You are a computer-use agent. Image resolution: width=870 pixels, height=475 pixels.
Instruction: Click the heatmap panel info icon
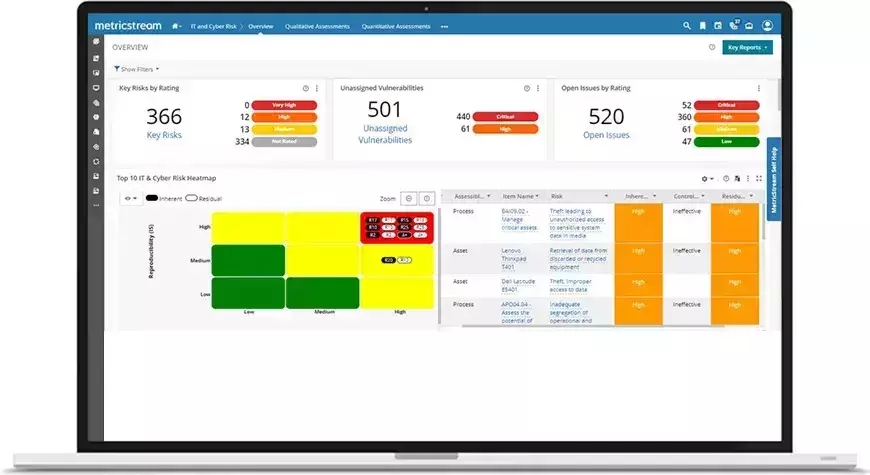[x=726, y=179]
